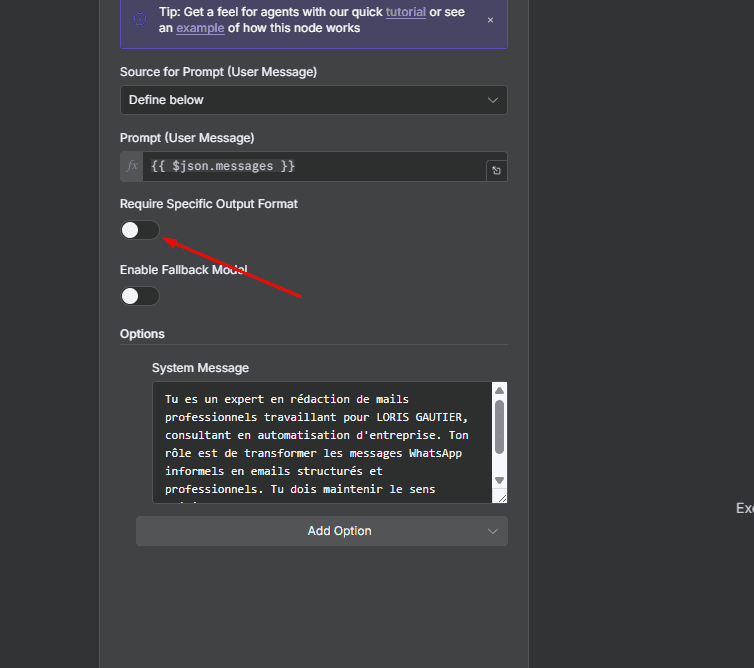Click System Message scrollbar up arrow
This screenshot has width=754, height=668.
point(499,391)
